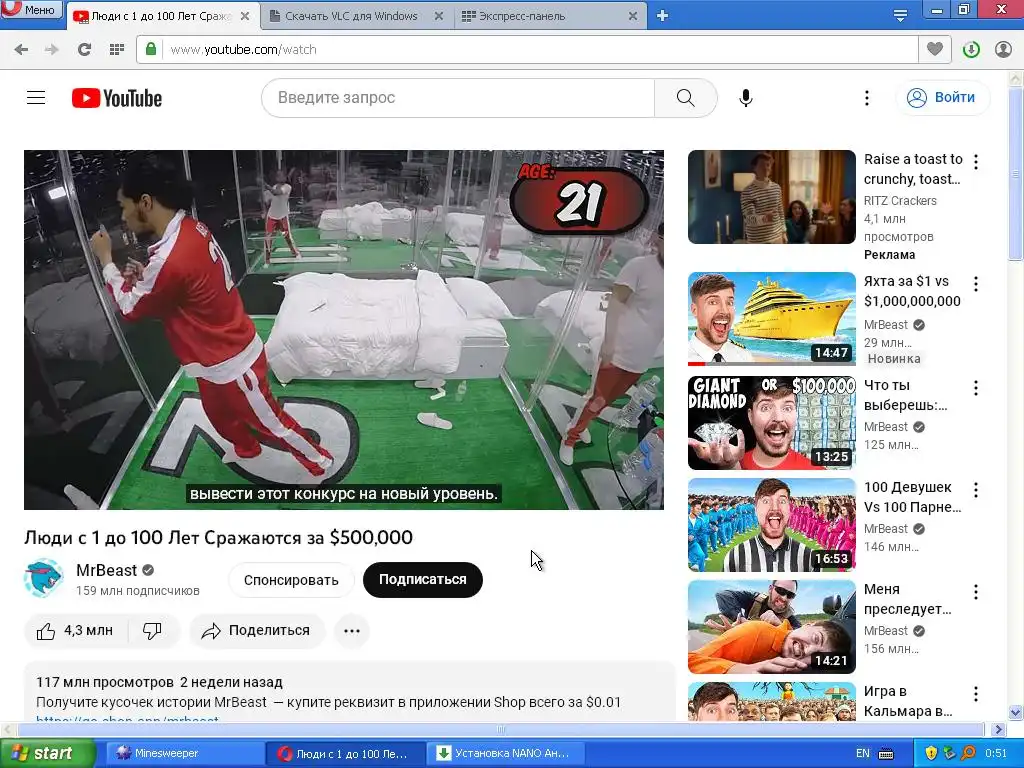Open the browser profile account icon

[x=1003, y=50]
